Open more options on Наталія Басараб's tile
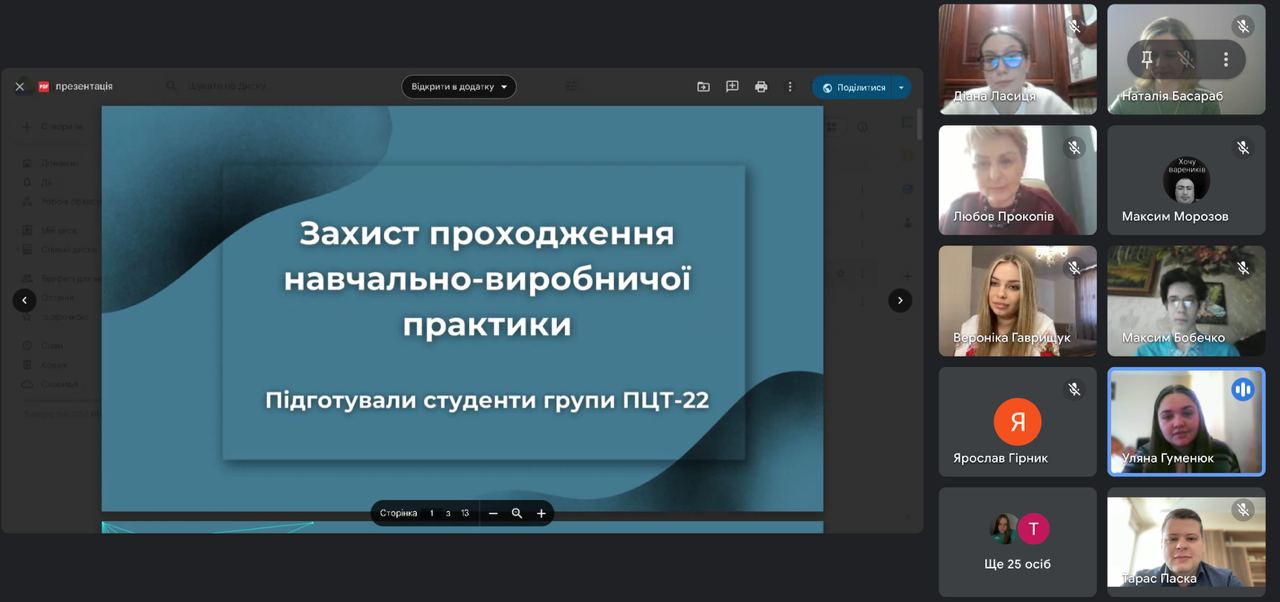Screen dimensions: 1280x602 [x=1225, y=59]
